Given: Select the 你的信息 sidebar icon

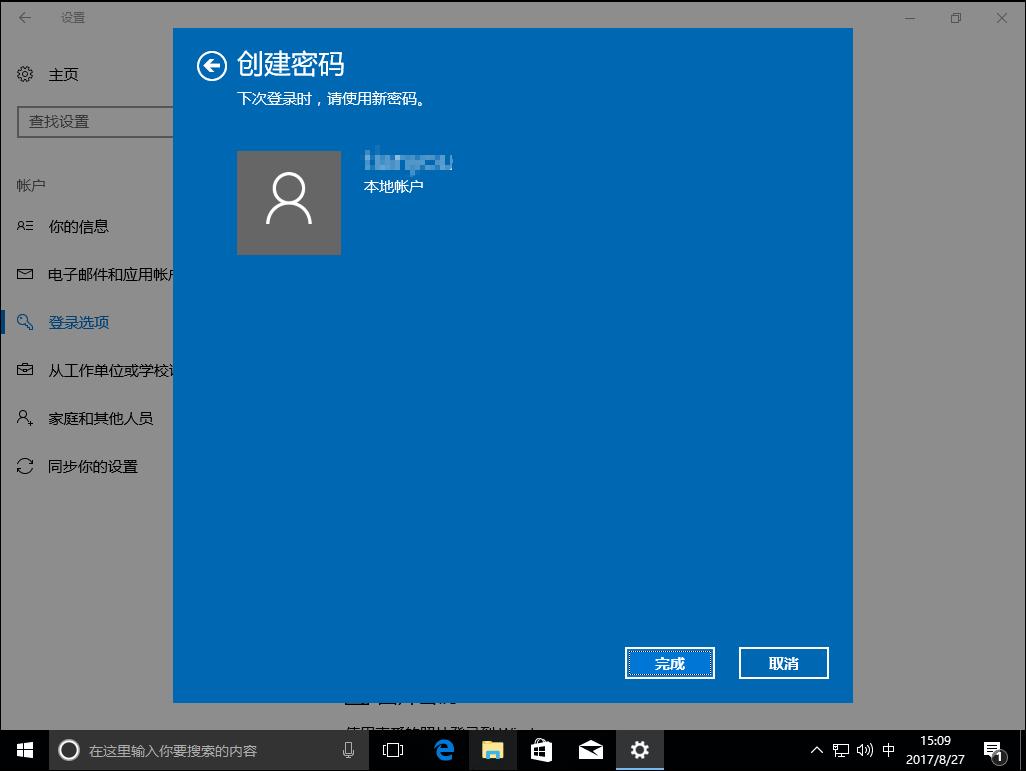Looking at the screenshot, I should click(x=24, y=226).
